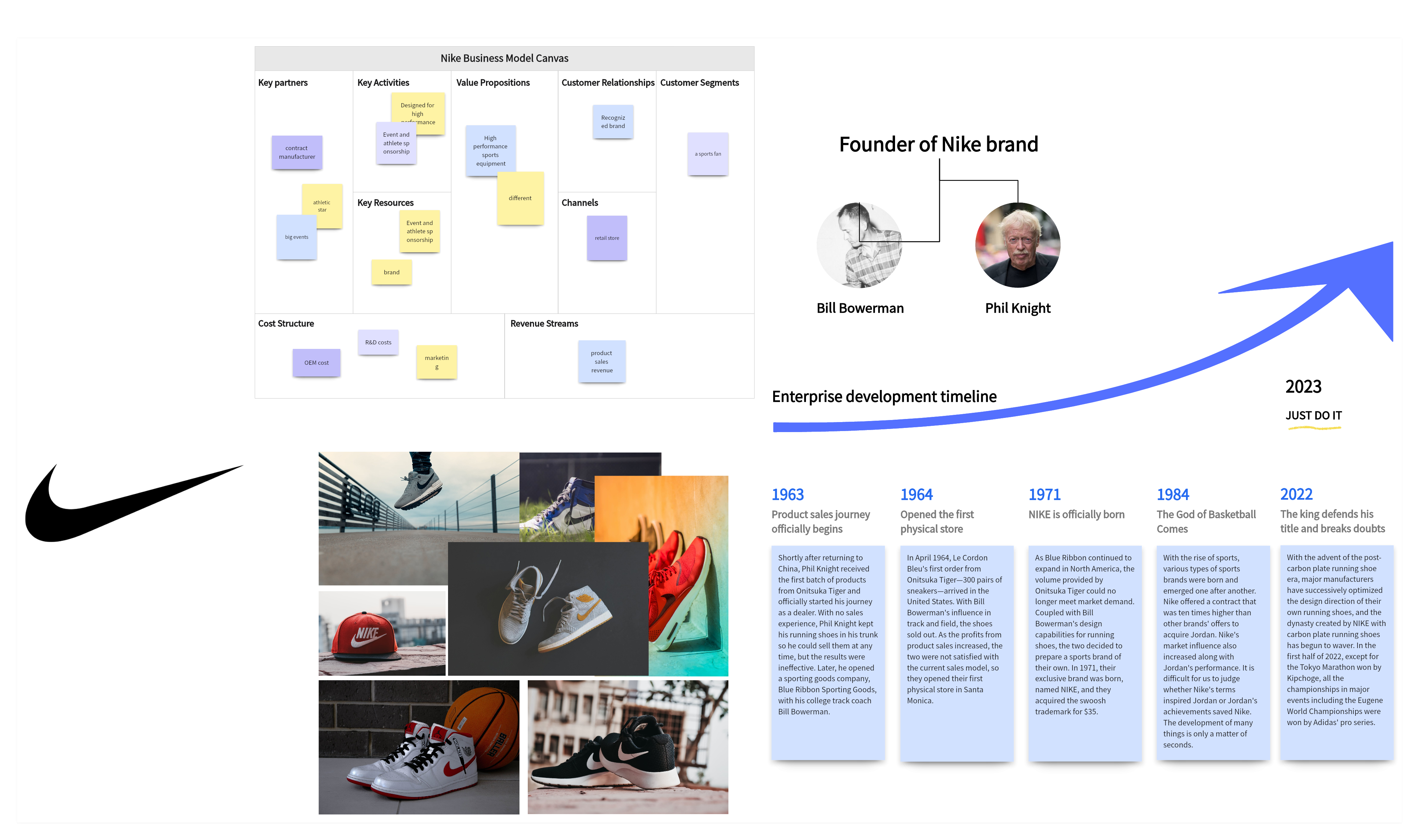Select the 'contract manufacturer' sticky note
1419x840 pixels.
(x=297, y=152)
